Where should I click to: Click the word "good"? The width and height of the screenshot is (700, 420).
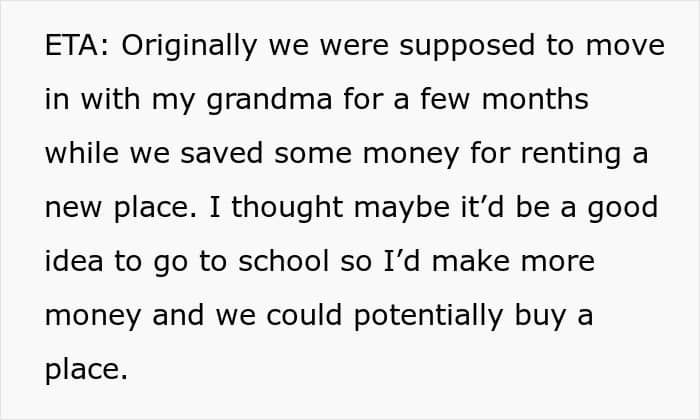click(622, 209)
